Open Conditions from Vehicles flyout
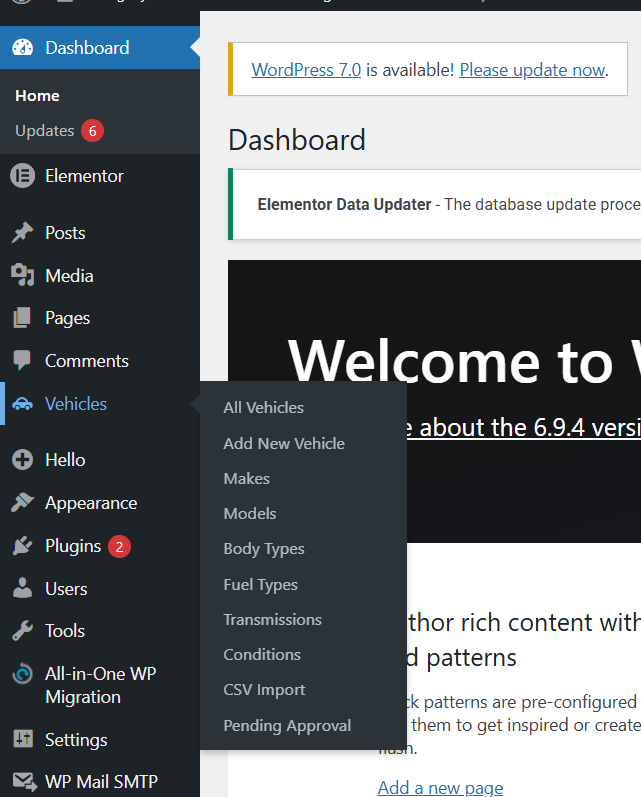641x797 pixels. click(x=262, y=654)
